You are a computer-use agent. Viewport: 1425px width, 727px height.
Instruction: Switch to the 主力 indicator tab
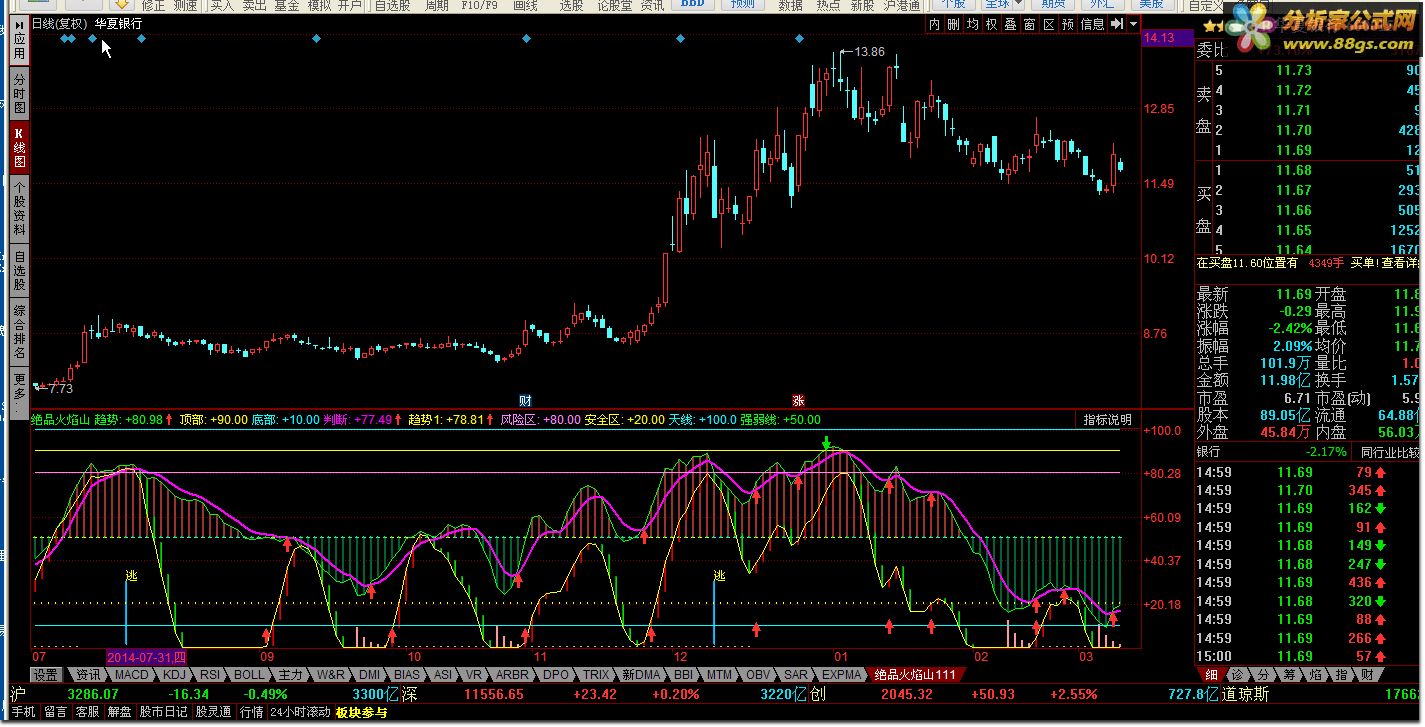[x=290, y=675]
